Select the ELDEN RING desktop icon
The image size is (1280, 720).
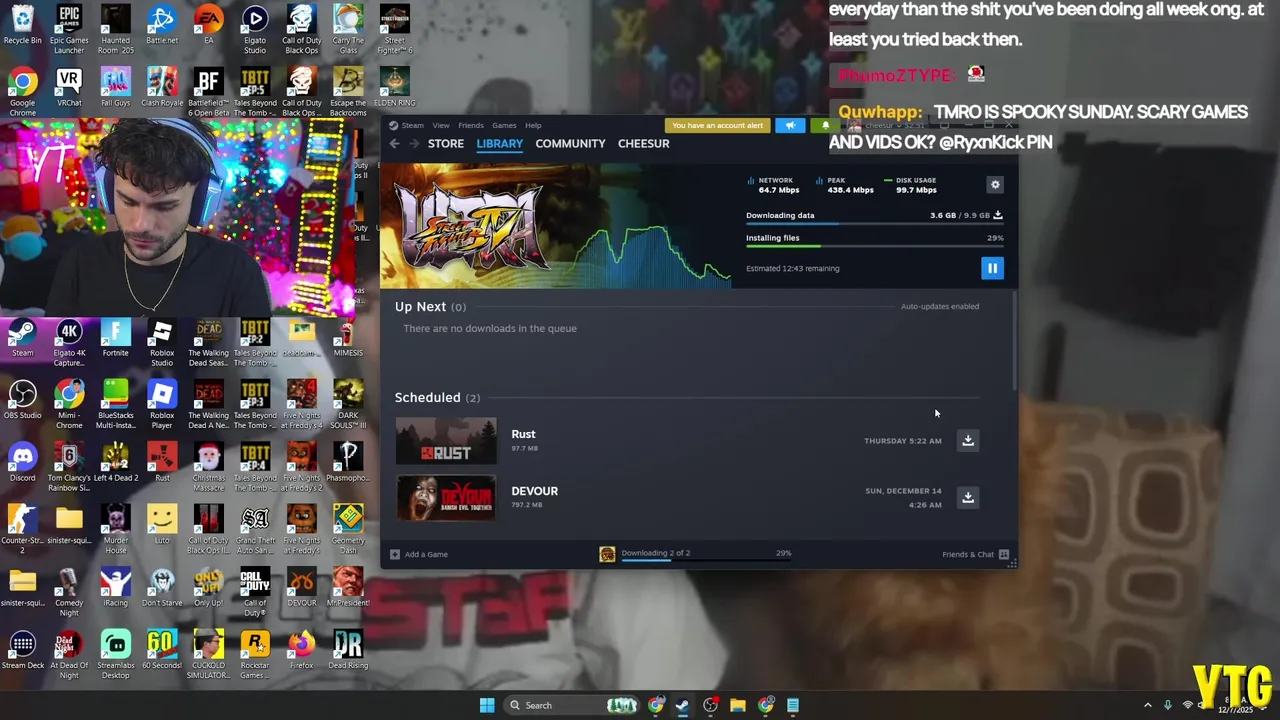tap(394, 89)
